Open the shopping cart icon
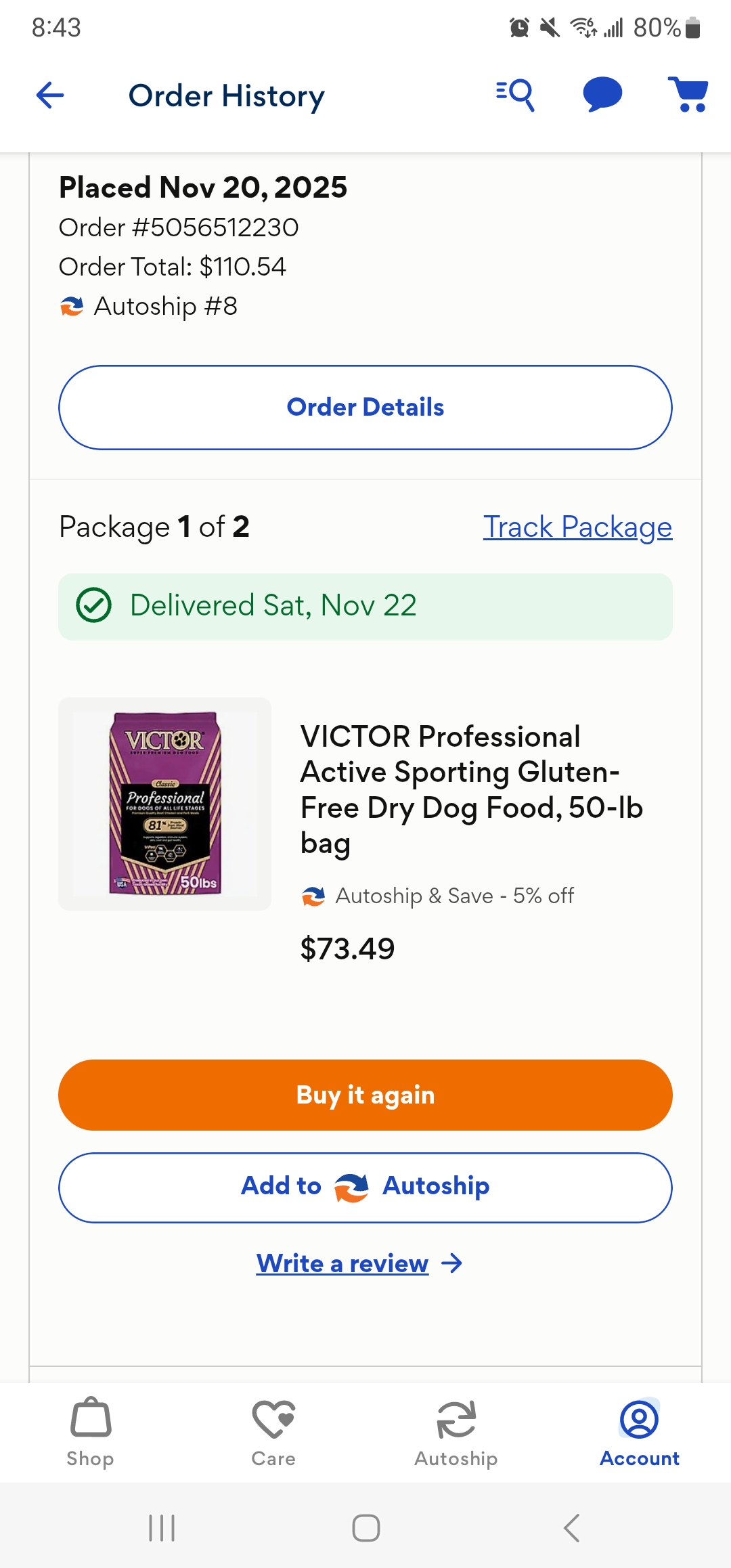The height and width of the screenshot is (1568, 731). pos(688,93)
